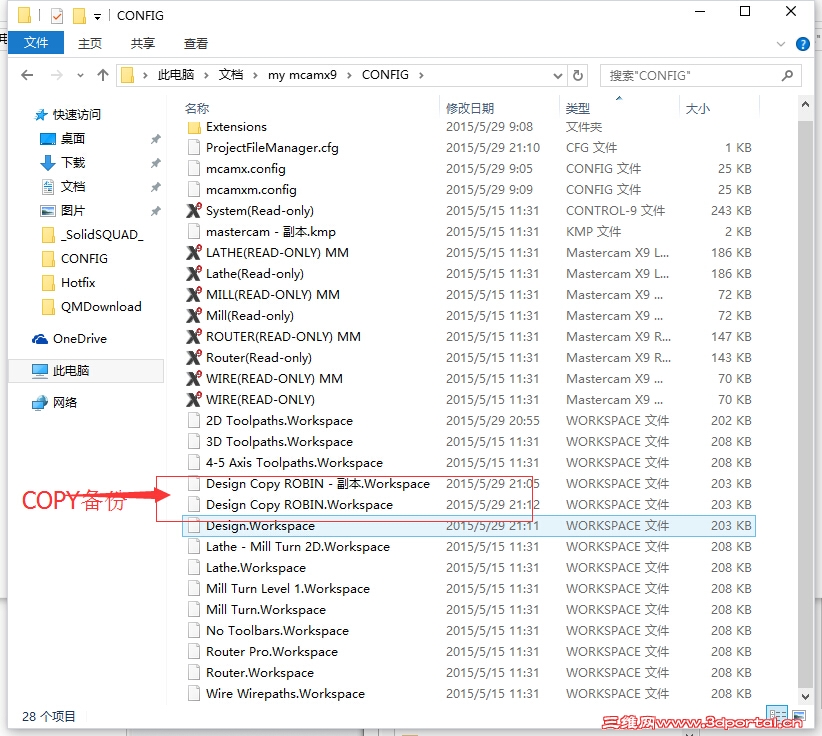Switch to details view layout icon
Image resolution: width=822 pixels, height=736 pixels.
click(x=777, y=715)
